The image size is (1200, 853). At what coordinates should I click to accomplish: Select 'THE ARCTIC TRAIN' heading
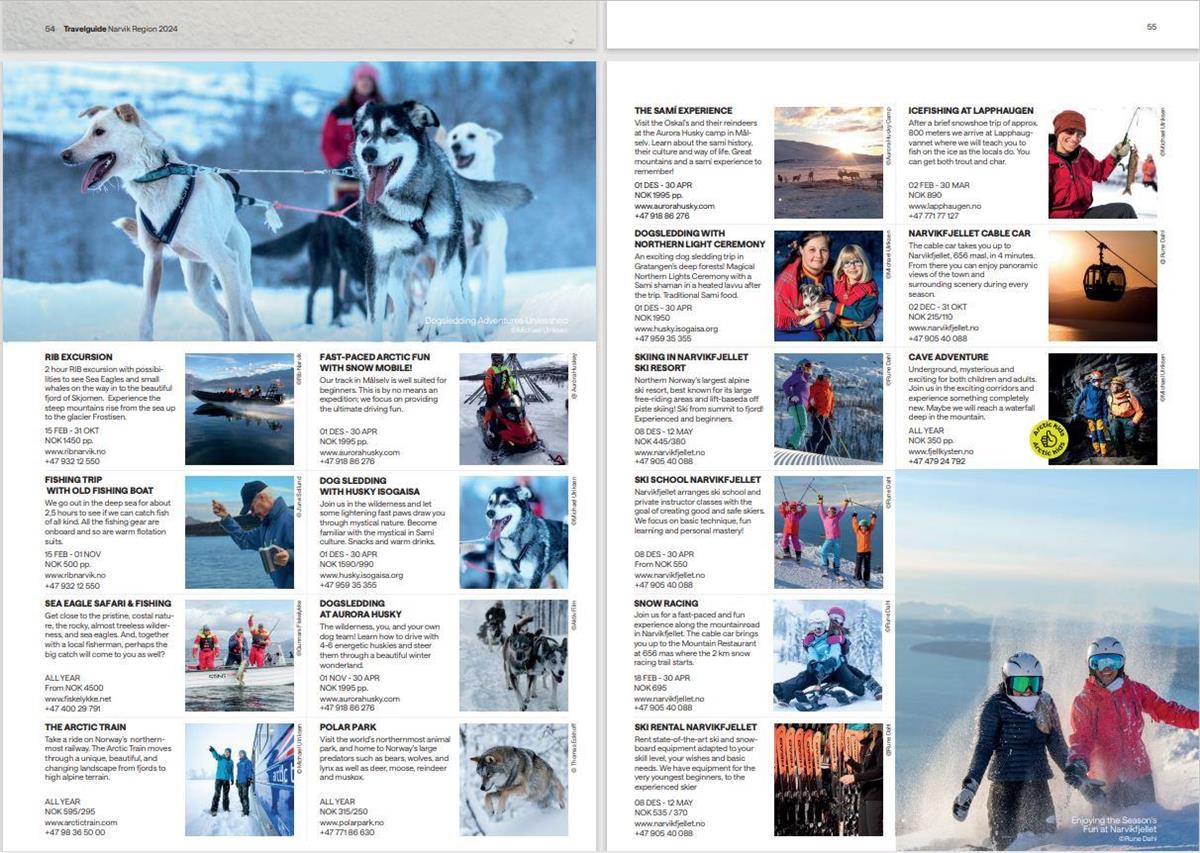(x=85, y=727)
